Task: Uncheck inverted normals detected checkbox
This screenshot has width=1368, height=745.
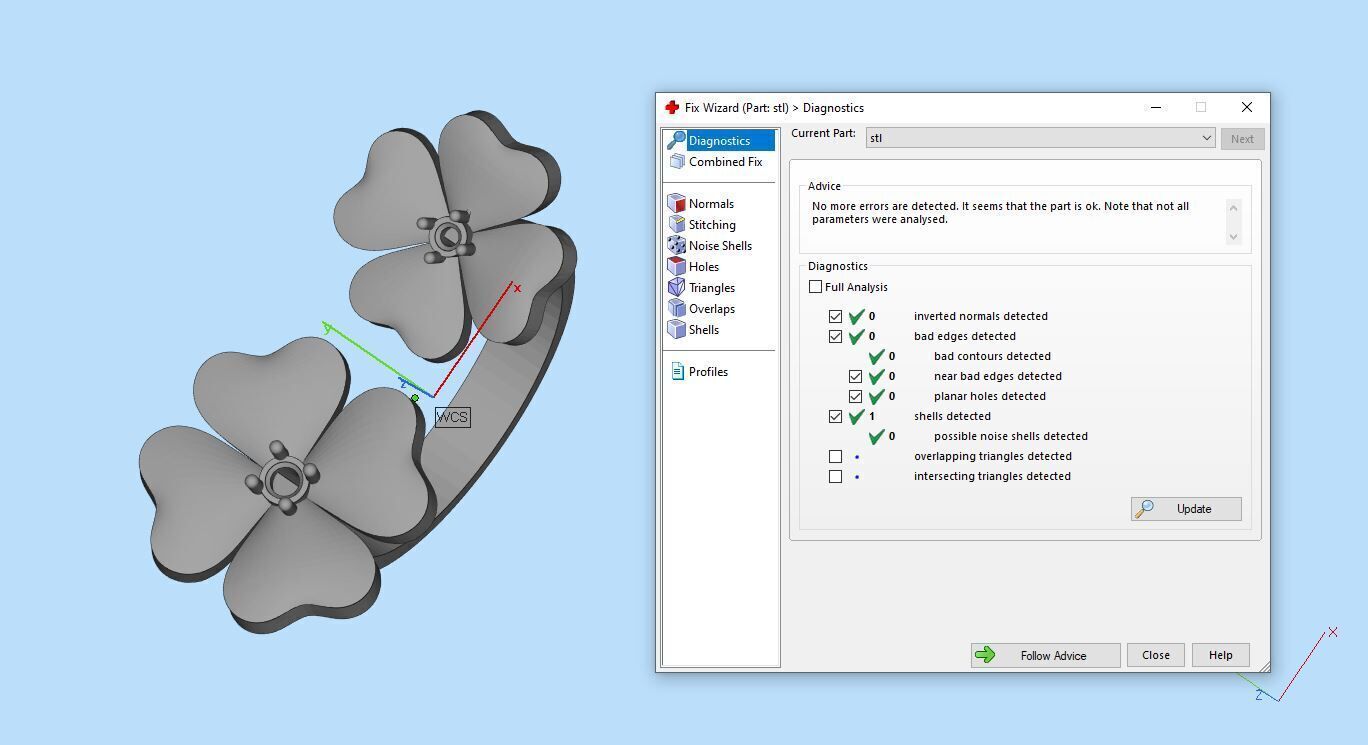Action: 835,316
